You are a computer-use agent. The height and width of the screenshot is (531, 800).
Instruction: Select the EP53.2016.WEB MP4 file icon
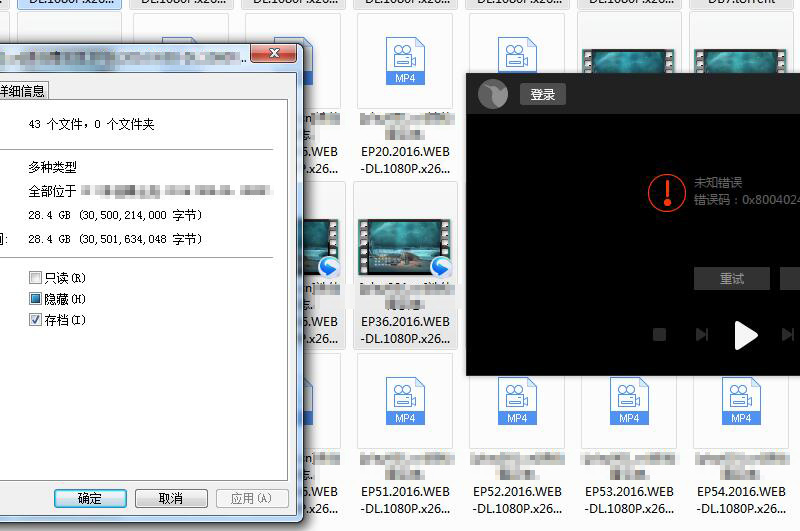629,401
